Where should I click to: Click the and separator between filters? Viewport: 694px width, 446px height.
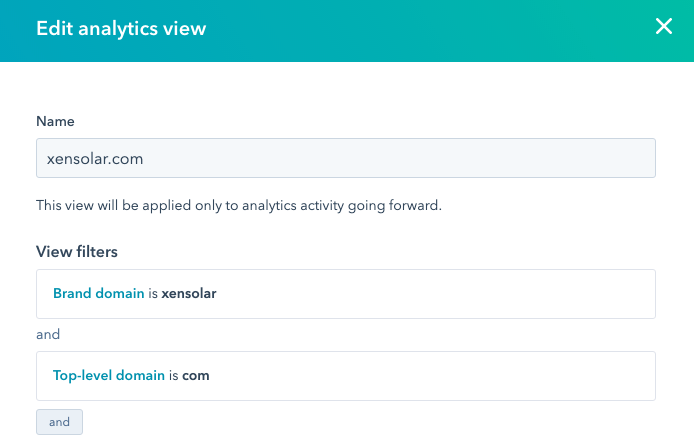pos(48,335)
